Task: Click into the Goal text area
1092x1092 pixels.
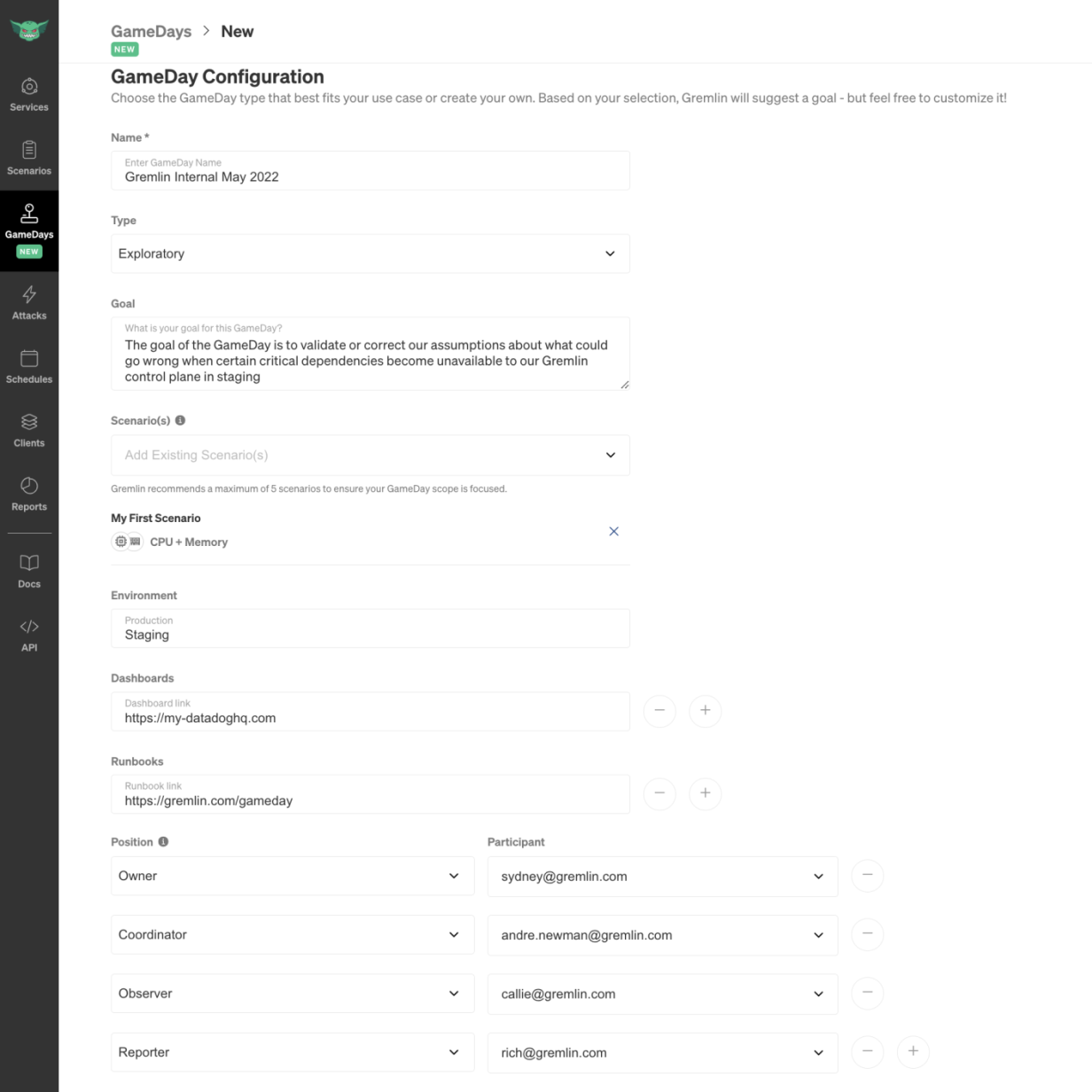Action: pyautogui.click(x=370, y=354)
